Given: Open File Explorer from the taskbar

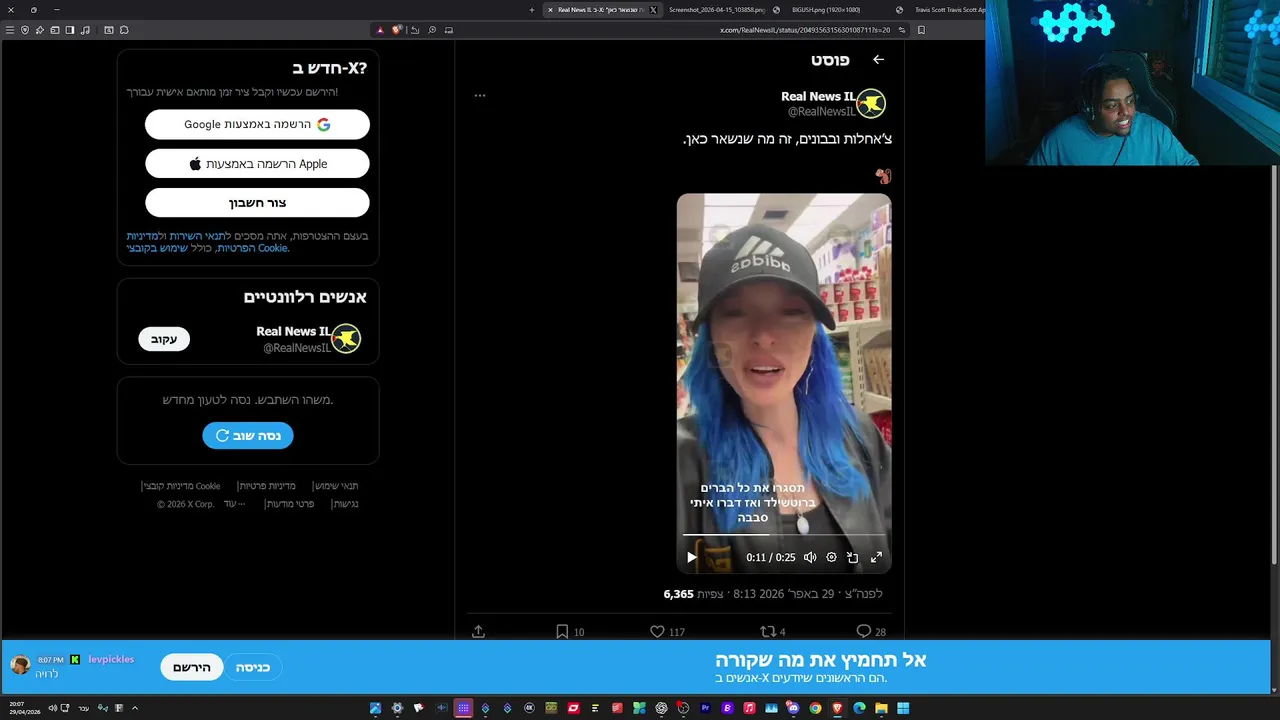Looking at the screenshot, I should point(881,708).
